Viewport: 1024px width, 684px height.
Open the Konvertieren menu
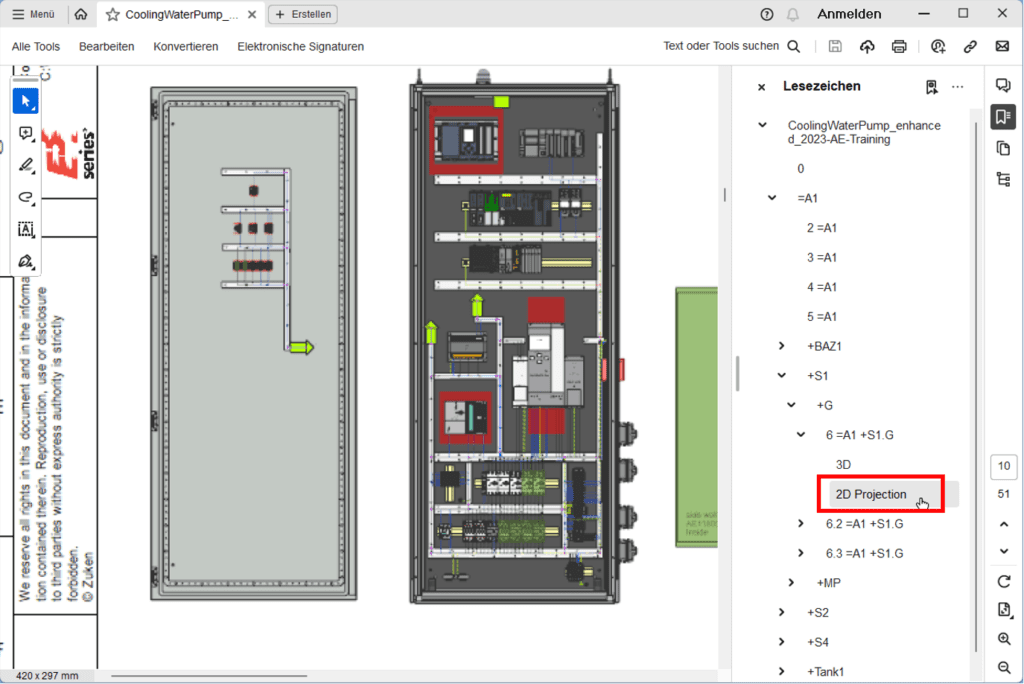tap(185, 46)
